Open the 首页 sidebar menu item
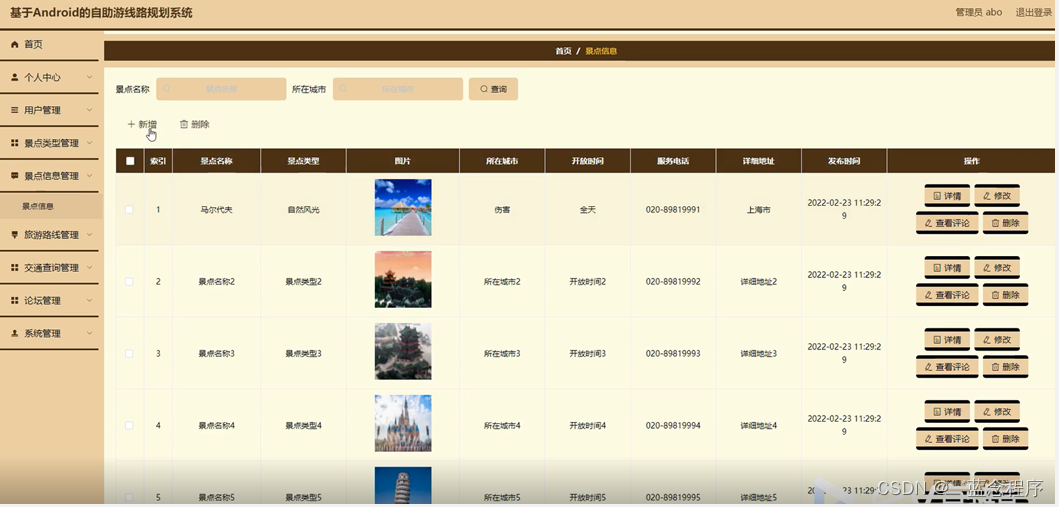Viewport: 1059px width, 507px height. (x=51, y=45)
